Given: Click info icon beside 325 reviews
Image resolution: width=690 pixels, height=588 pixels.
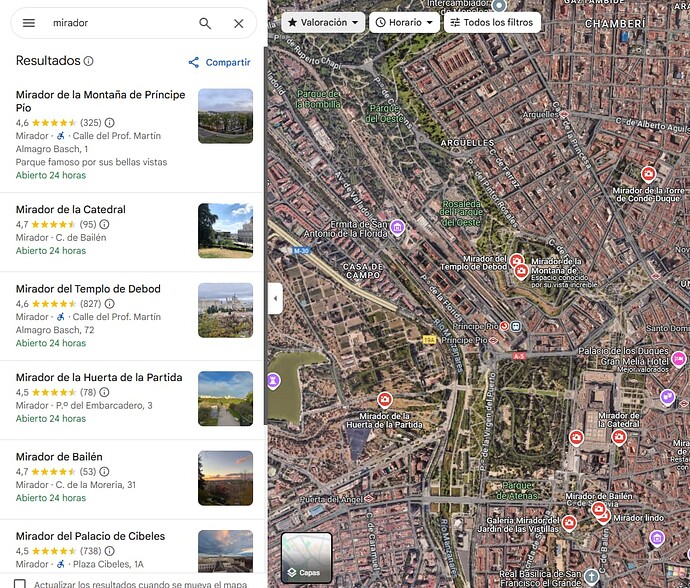Looking at the screenshot, I should click(110, 122).
